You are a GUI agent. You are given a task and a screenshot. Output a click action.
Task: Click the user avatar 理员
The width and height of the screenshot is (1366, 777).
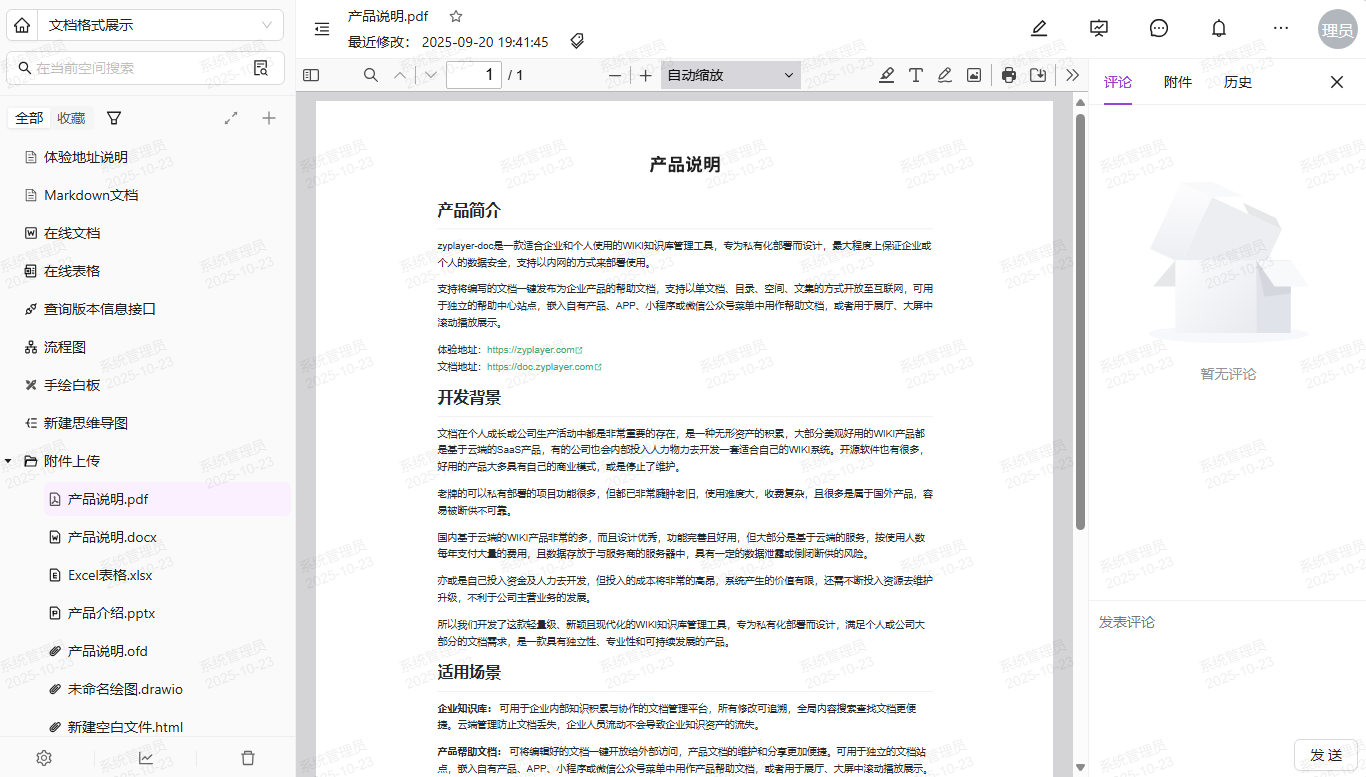coord(1337,30)
